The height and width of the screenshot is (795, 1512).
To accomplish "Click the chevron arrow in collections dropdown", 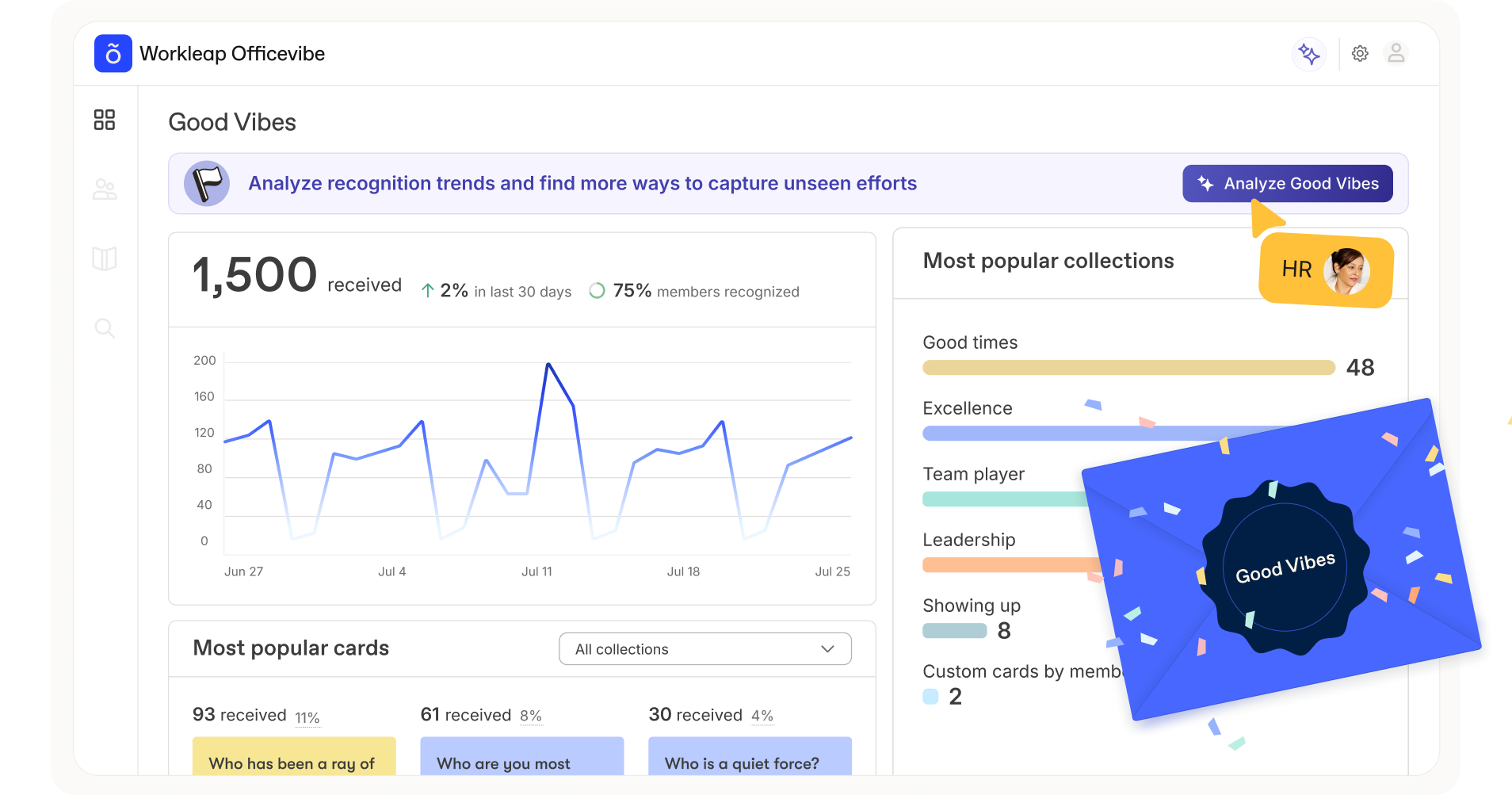I will pos(827,649).
